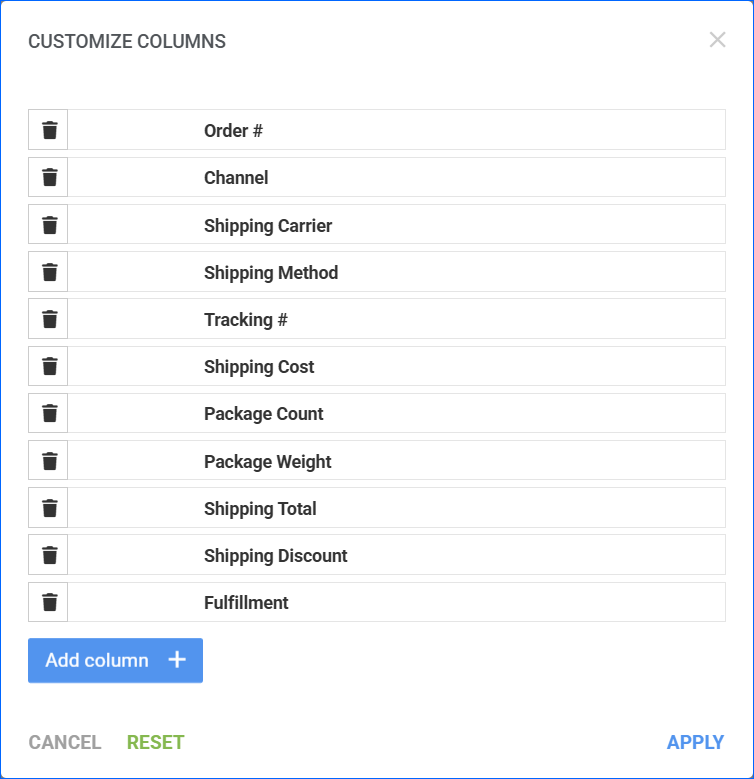This screenshot has width=754, height=779.
Task: Remove the Tracking # column
Action: tap(49, 319)
